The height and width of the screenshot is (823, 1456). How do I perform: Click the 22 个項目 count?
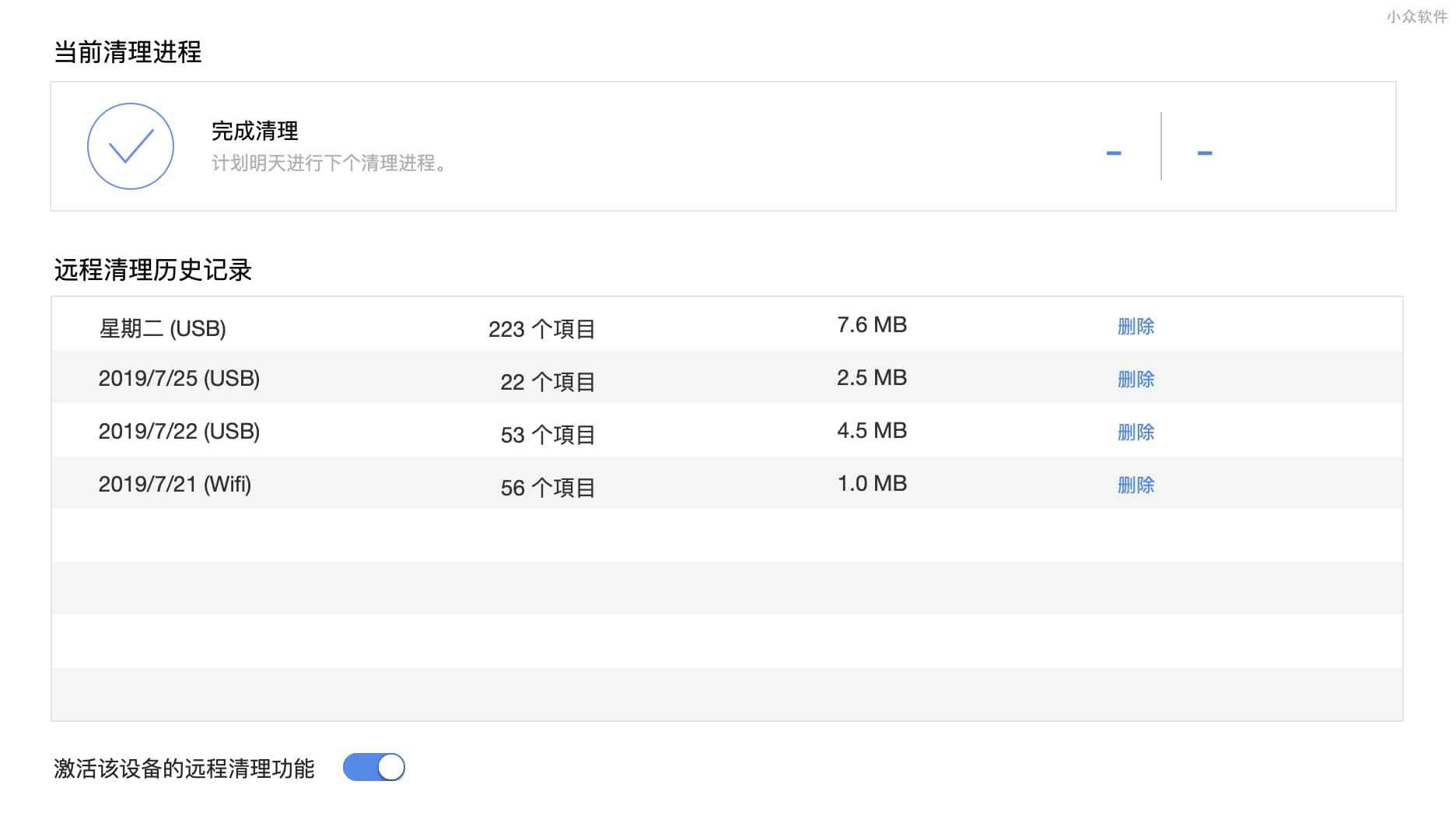pyautogui.click(x=548, y=382)
